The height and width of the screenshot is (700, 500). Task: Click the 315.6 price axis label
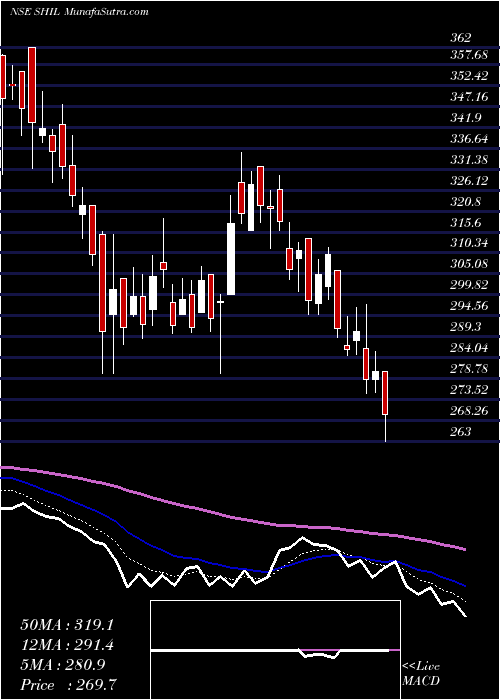(x=465, y=222)
